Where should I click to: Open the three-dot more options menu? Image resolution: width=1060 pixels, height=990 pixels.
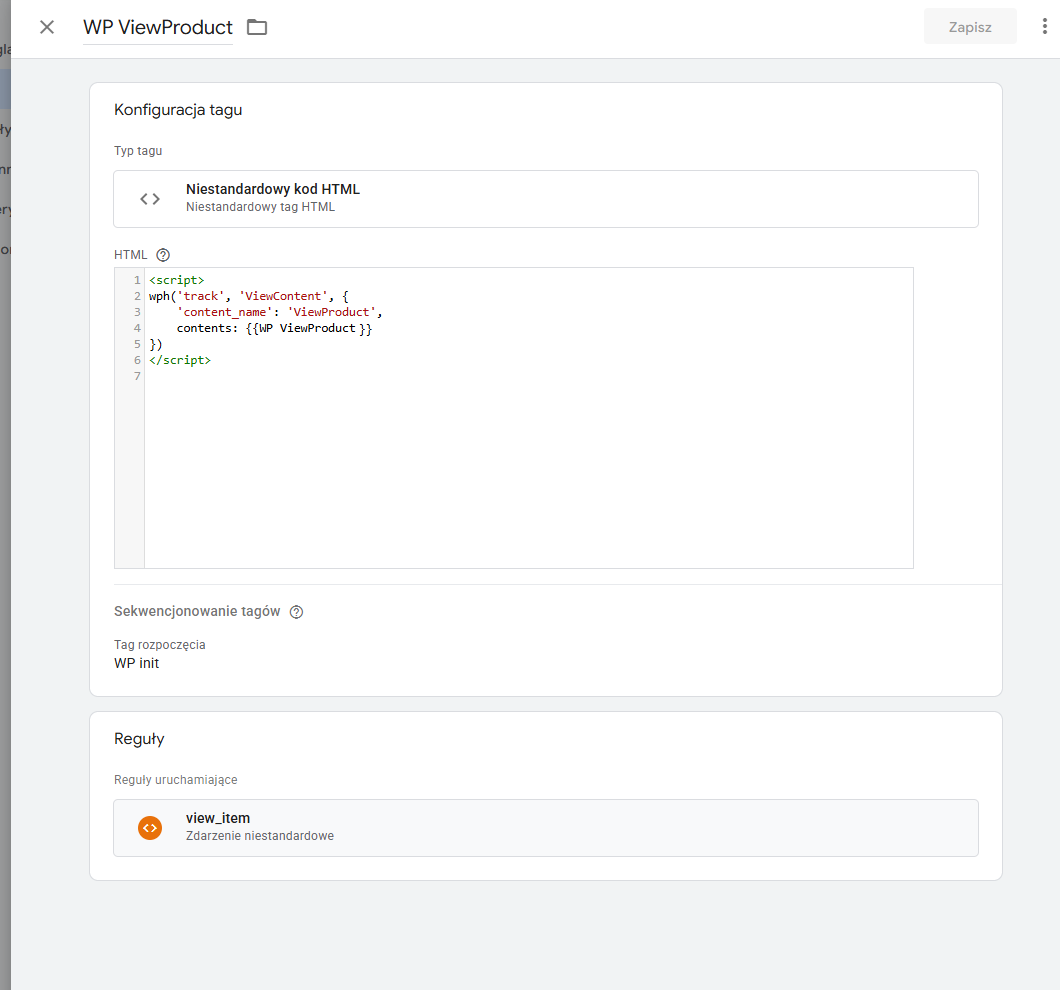pyautogui.click(x=1044, y=26)
